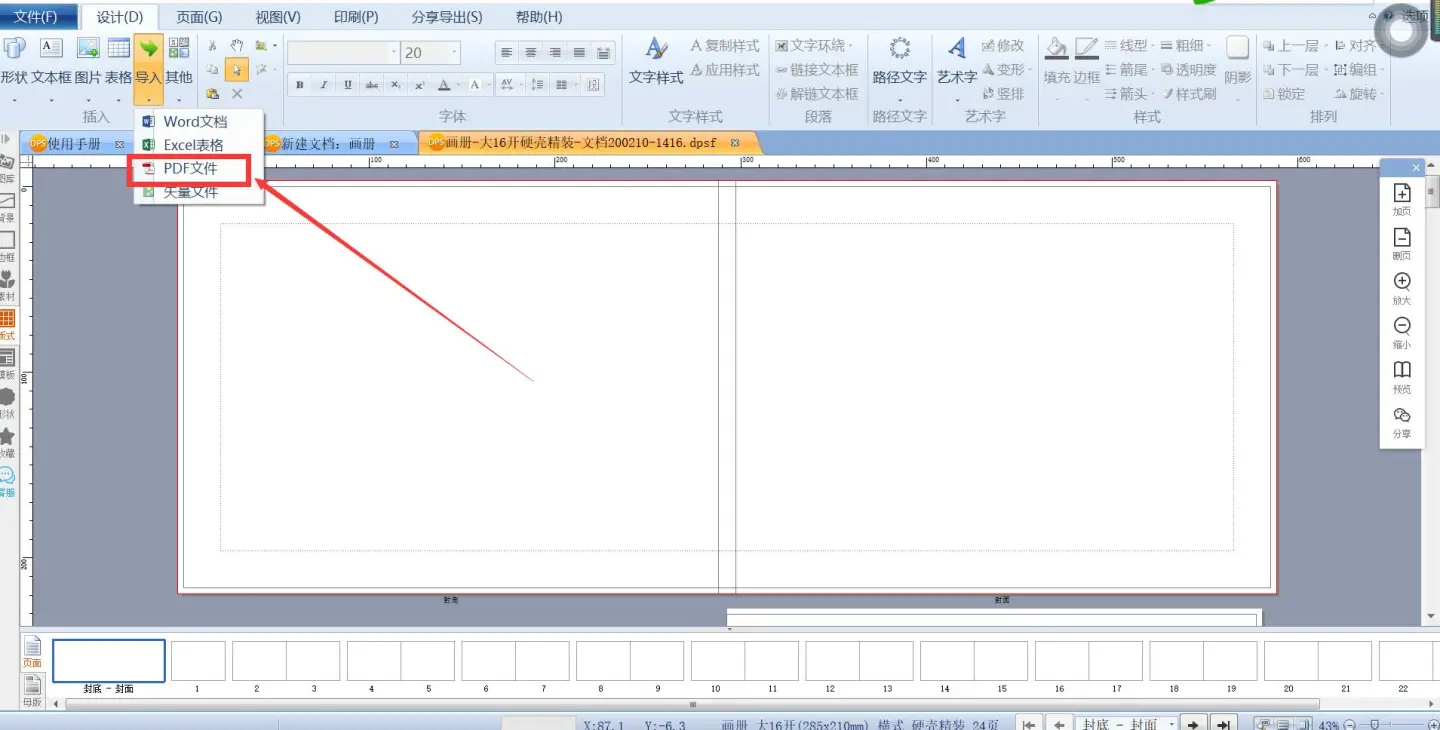
Task: Click the 应用样式 apply style button
Action: tap(725, 70)
